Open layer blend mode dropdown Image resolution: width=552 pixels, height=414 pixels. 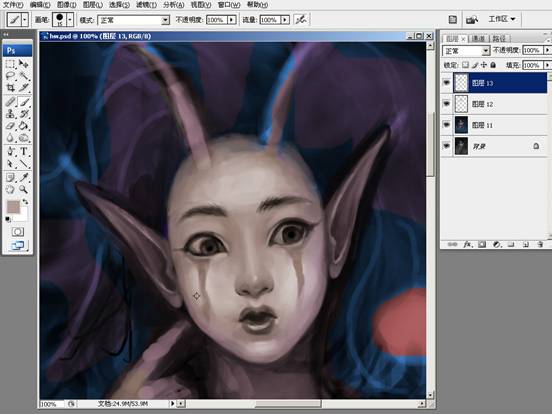[x=466, y=51]
